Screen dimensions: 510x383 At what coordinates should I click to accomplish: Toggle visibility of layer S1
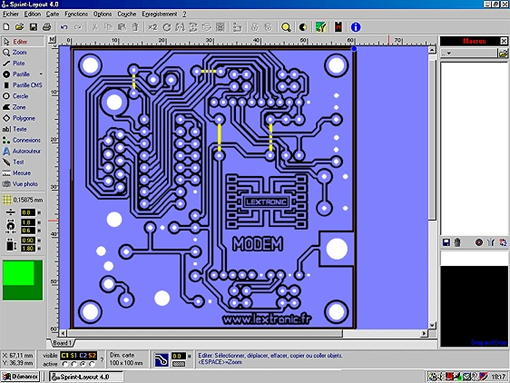(x=74, y=356)
